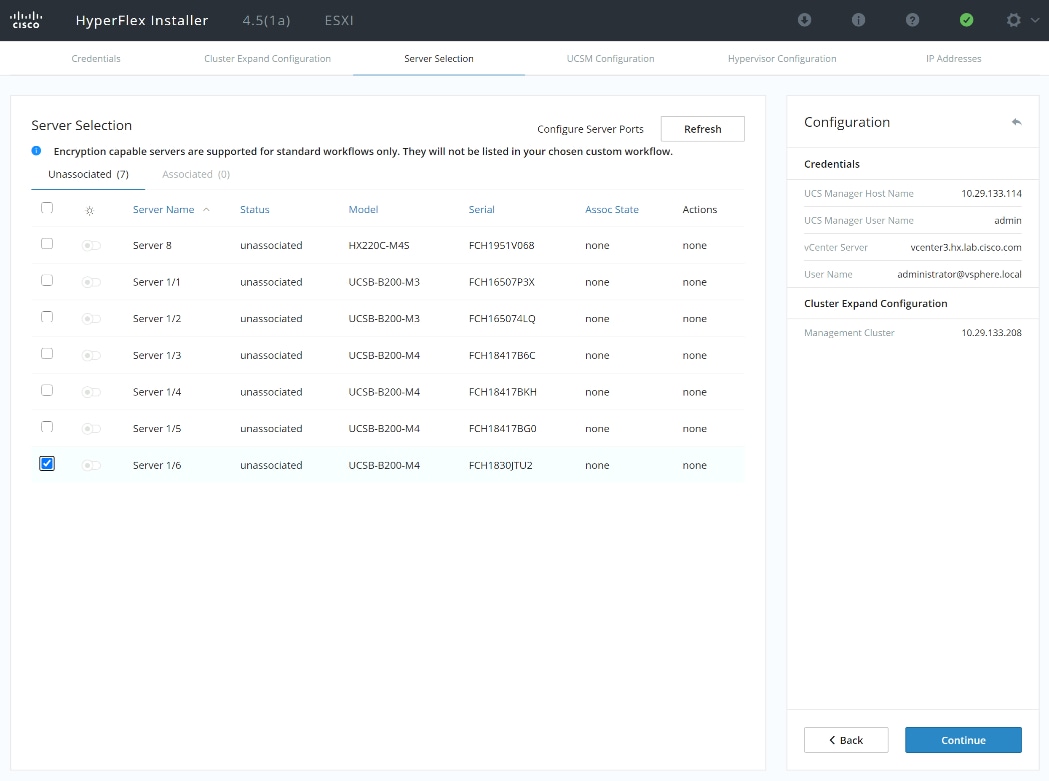Open the info icon in the header
The image size is (1049, 781).
point(858,20)
